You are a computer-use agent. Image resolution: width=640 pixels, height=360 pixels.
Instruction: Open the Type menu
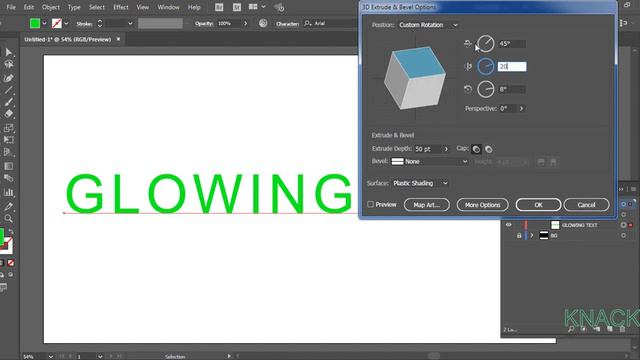tap(74, 7)
